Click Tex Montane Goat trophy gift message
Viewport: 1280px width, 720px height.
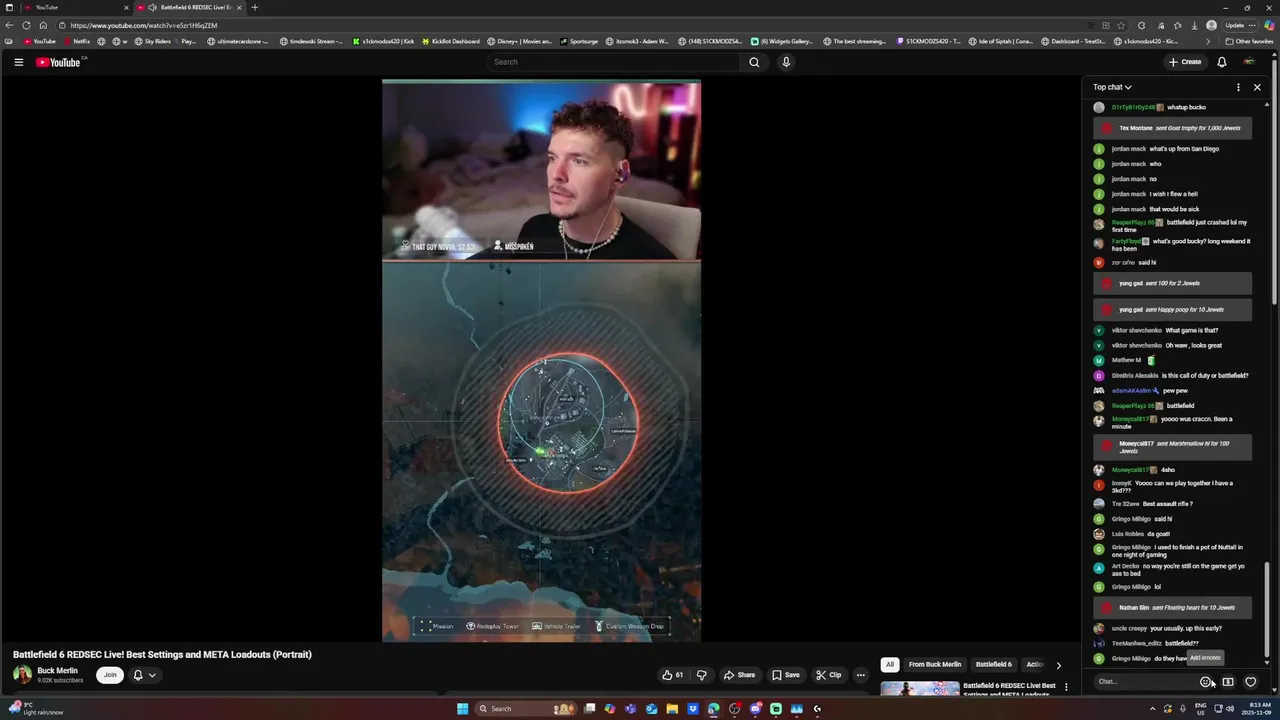[1172, 128]
